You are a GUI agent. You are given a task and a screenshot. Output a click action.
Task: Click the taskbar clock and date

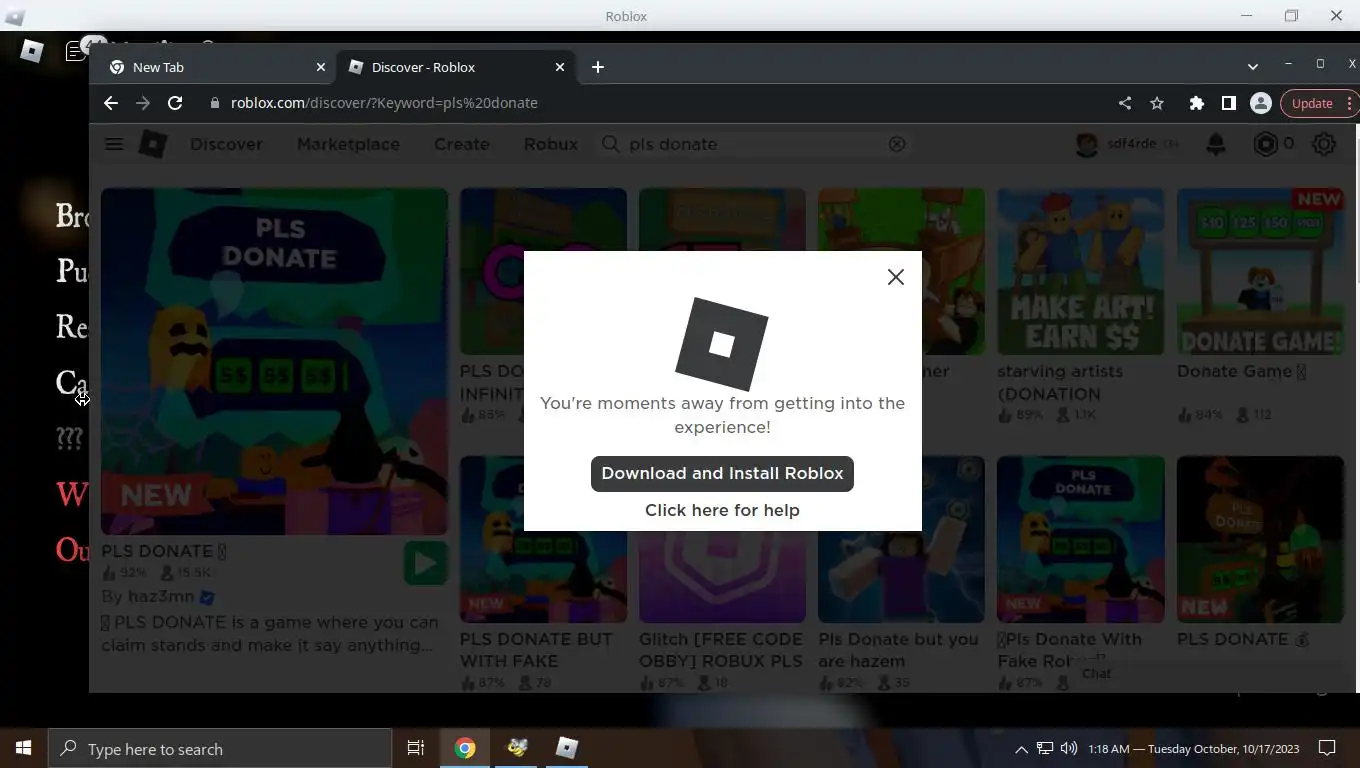tap(1195, 749)
